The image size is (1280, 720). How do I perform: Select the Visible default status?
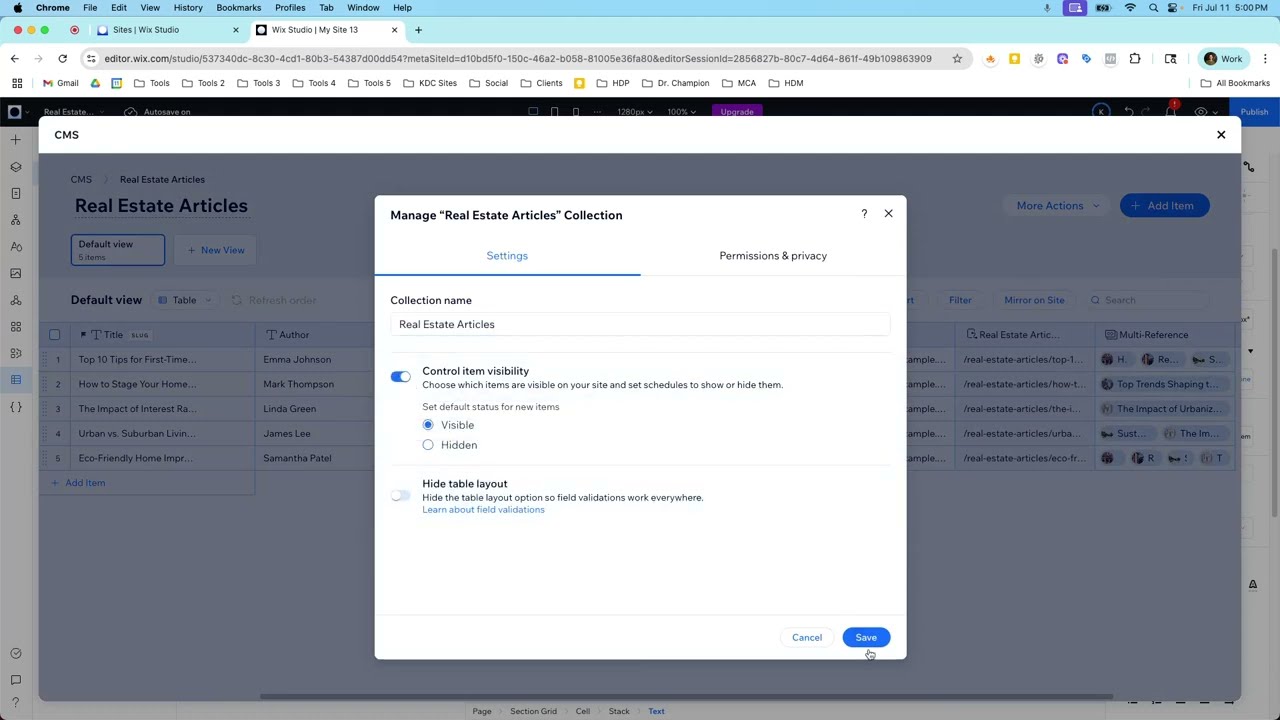(428, 425)
